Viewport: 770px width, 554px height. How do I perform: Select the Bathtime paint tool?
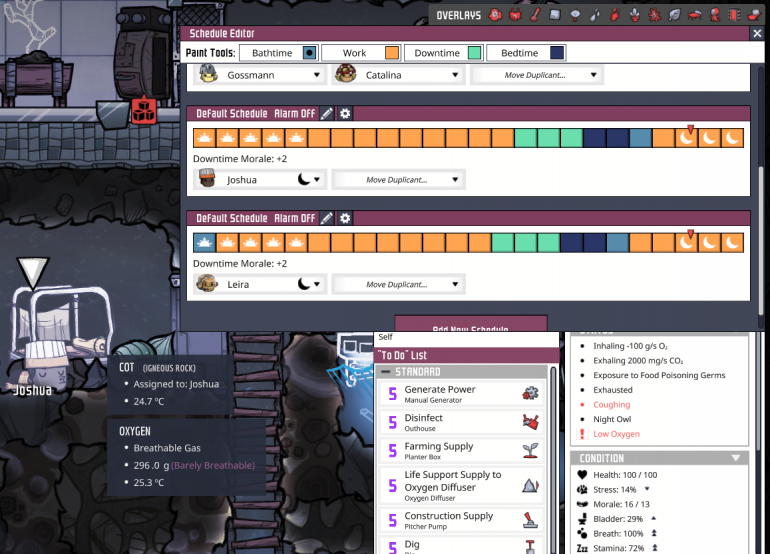[x=278, y=53]
